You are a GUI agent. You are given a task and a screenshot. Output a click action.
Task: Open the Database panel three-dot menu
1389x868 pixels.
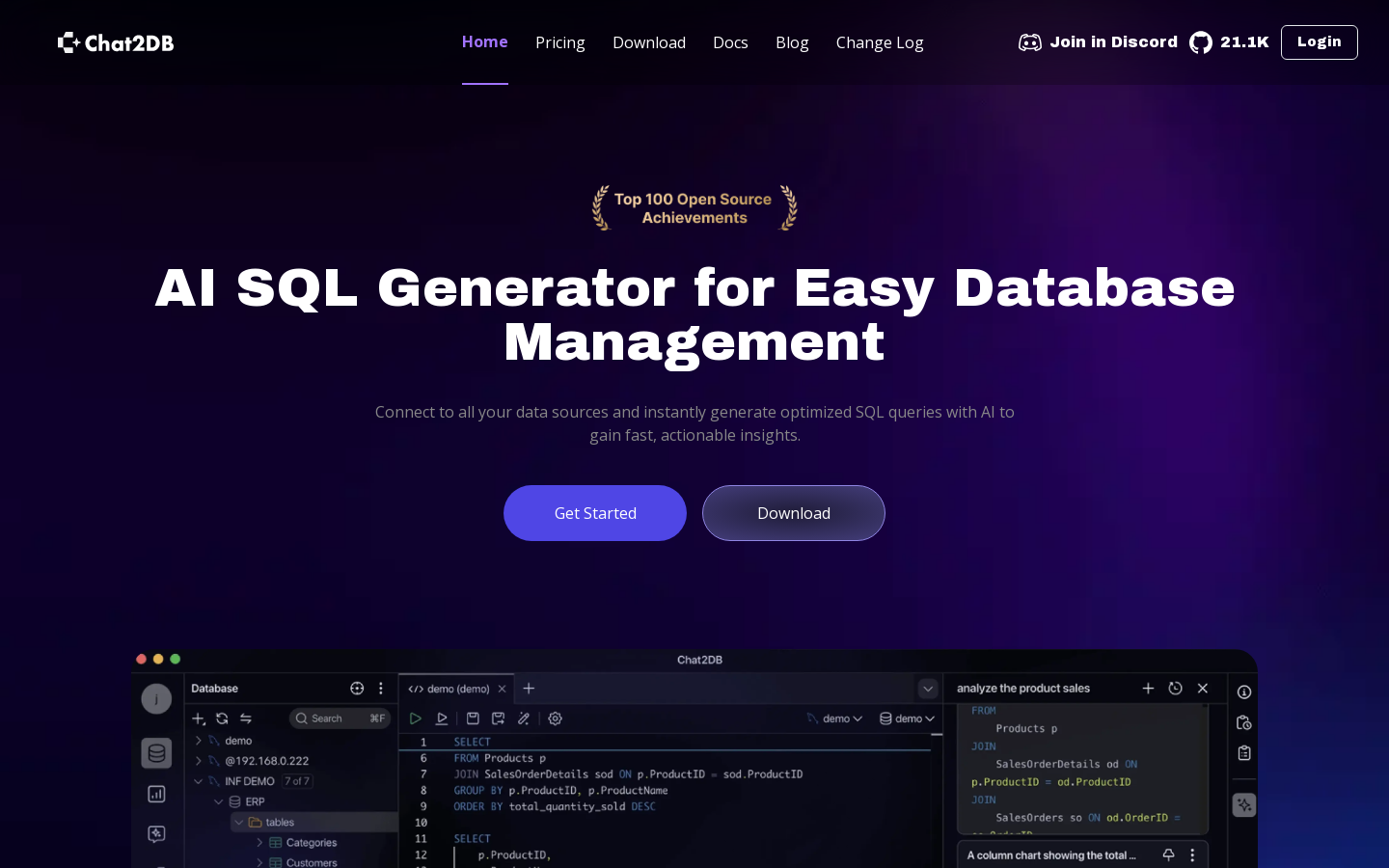381,689
